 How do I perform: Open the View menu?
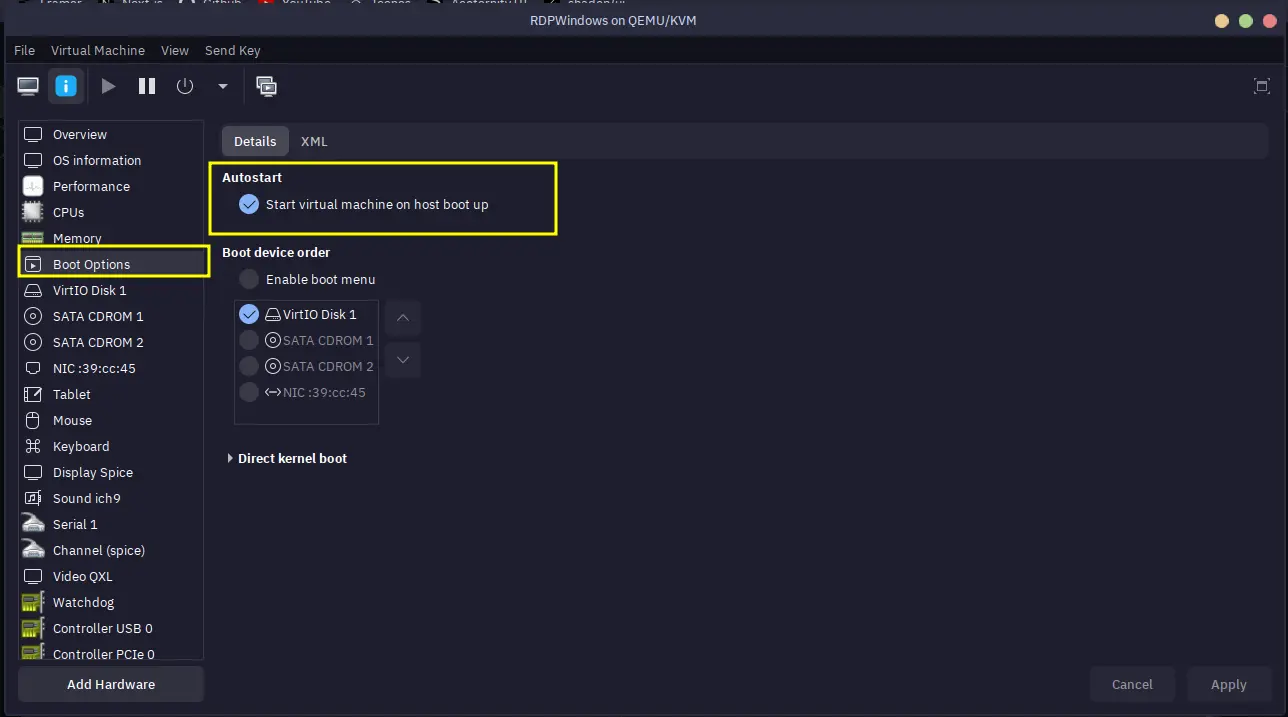(175, 50)
